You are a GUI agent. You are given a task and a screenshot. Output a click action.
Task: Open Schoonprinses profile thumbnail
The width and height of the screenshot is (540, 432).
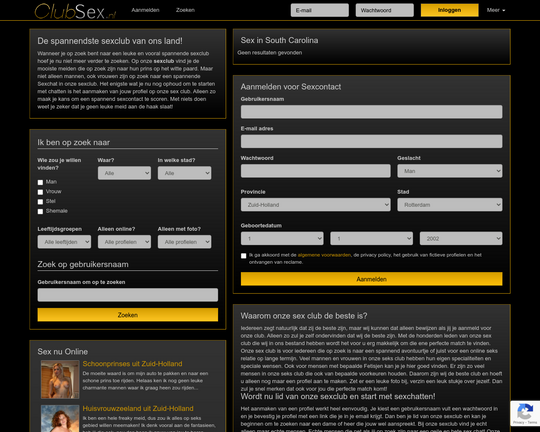pos(60,379)
